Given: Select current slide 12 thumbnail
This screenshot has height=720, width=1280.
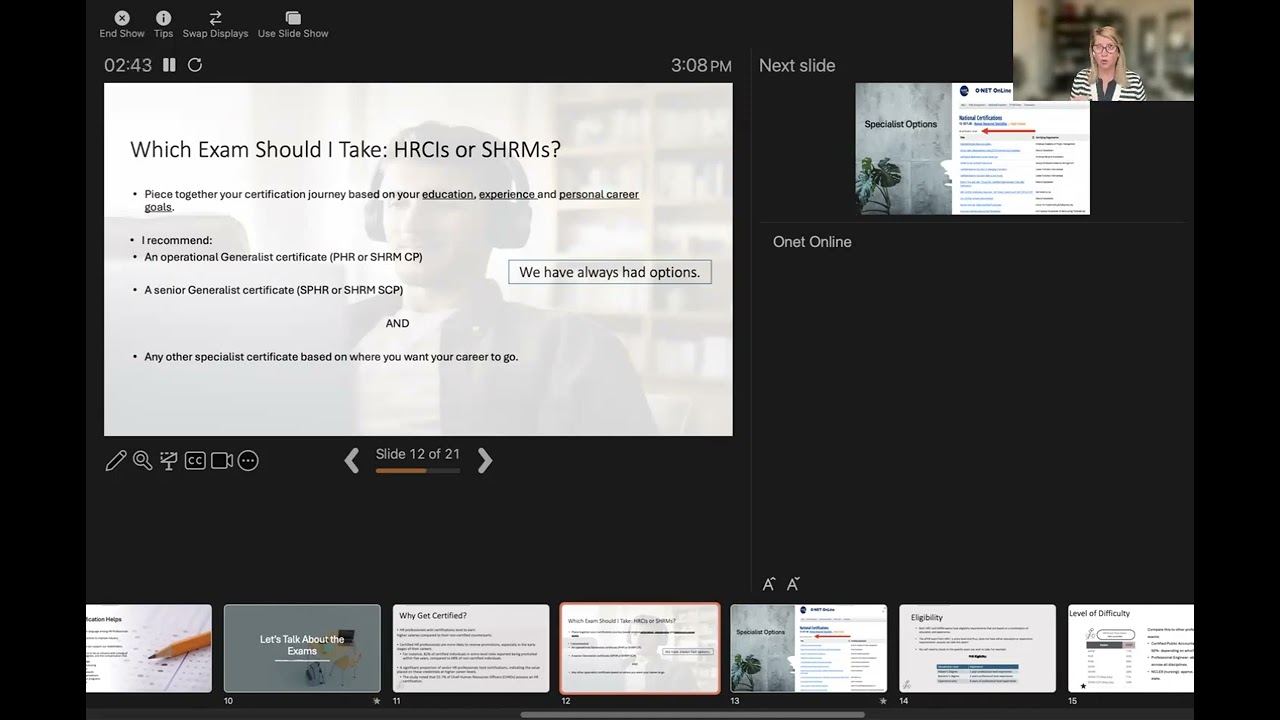Looking at the screenshot, I should click(x=640, y=648).
